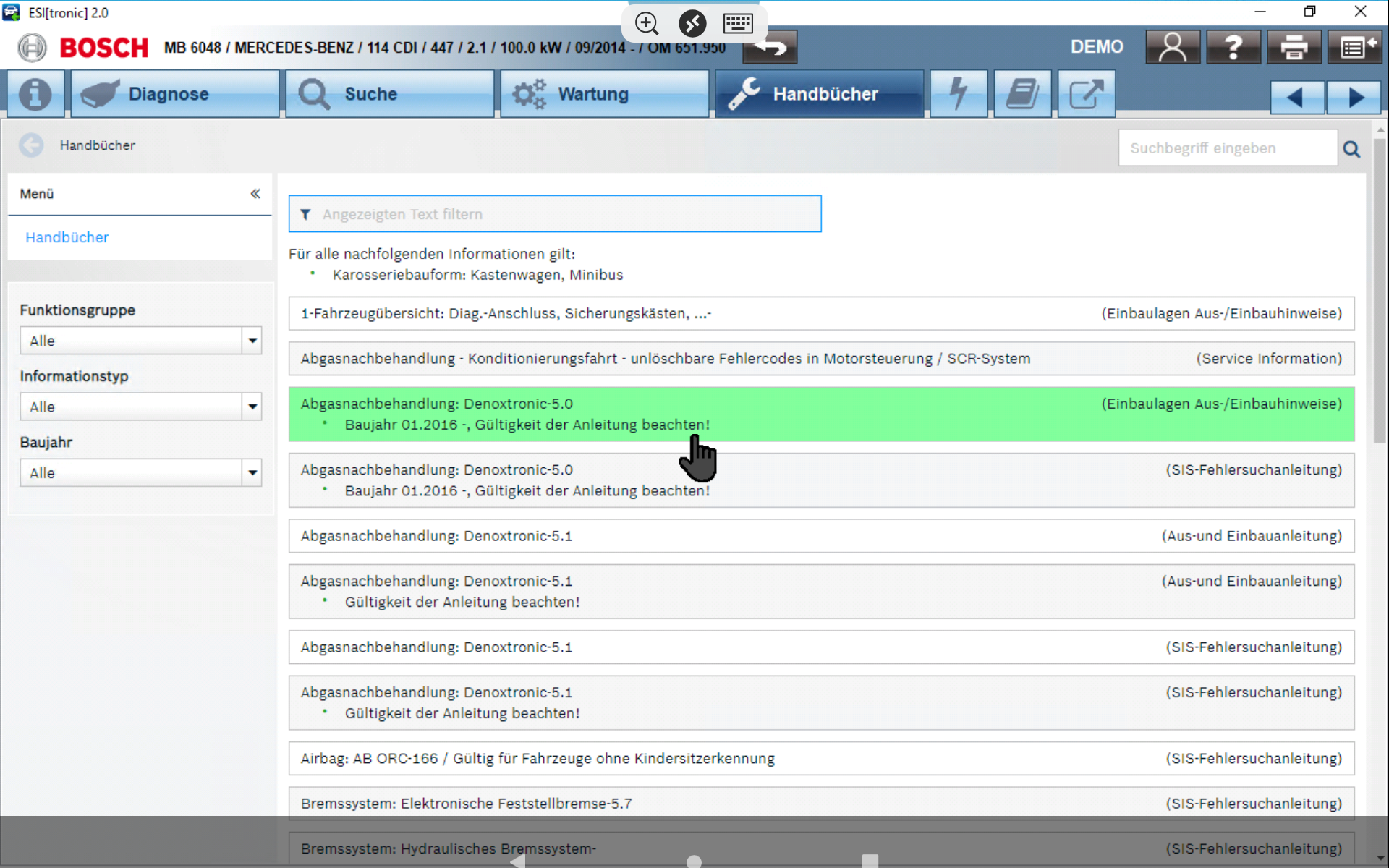Open the Suche tab
Viewport: 1389px width, 868px height.
tap(390, 94)
